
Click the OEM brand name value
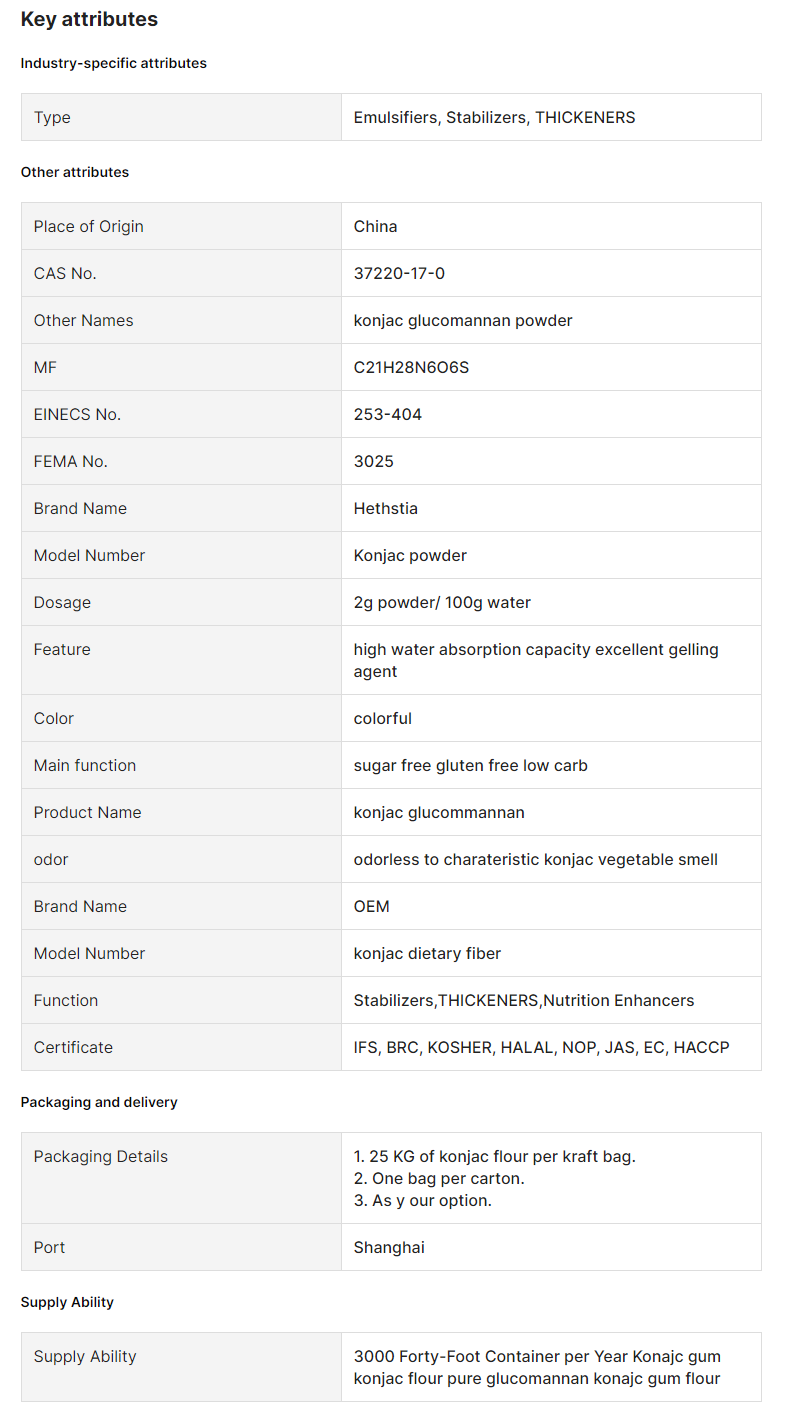pos(372,906)
